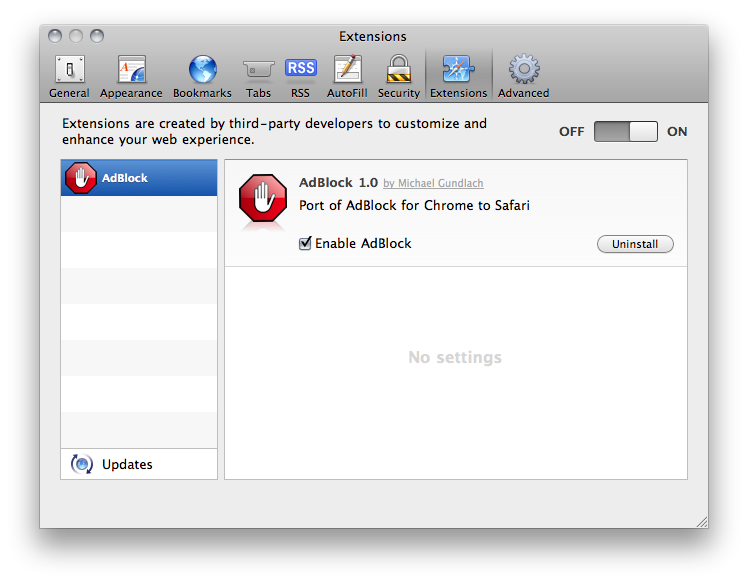Open the Tabs preferences pane
This screenshot has width=748, height=583.
pos(259,76)
